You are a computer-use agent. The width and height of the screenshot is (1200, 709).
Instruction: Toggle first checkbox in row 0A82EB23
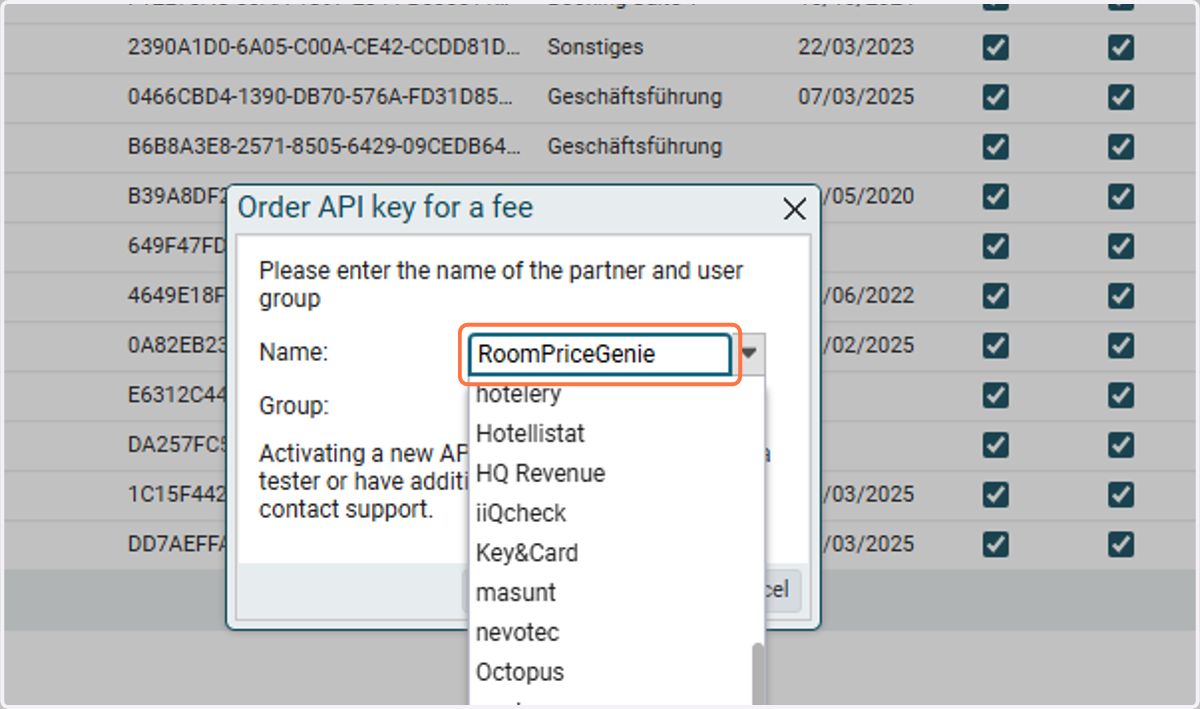pos(995,346)
